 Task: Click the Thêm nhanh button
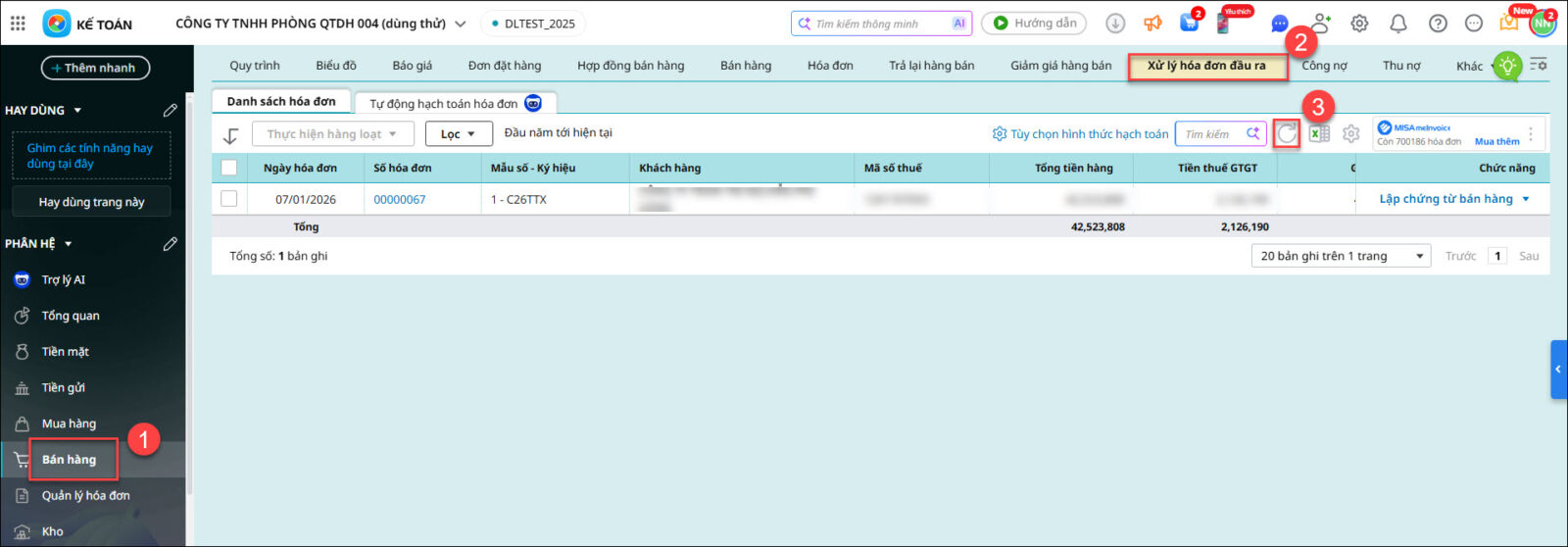[95, 68]
